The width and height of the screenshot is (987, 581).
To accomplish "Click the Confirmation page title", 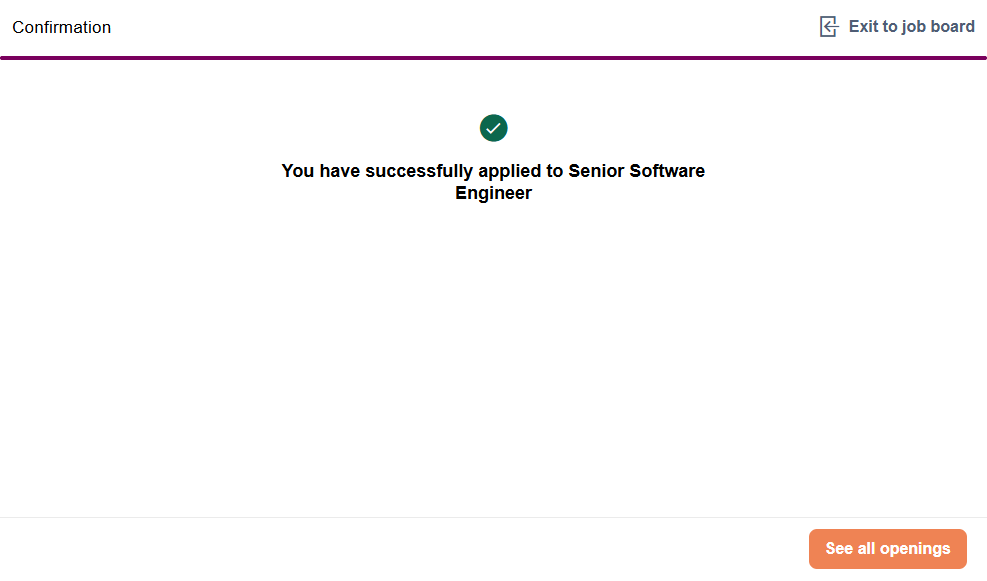I will 62,28.
